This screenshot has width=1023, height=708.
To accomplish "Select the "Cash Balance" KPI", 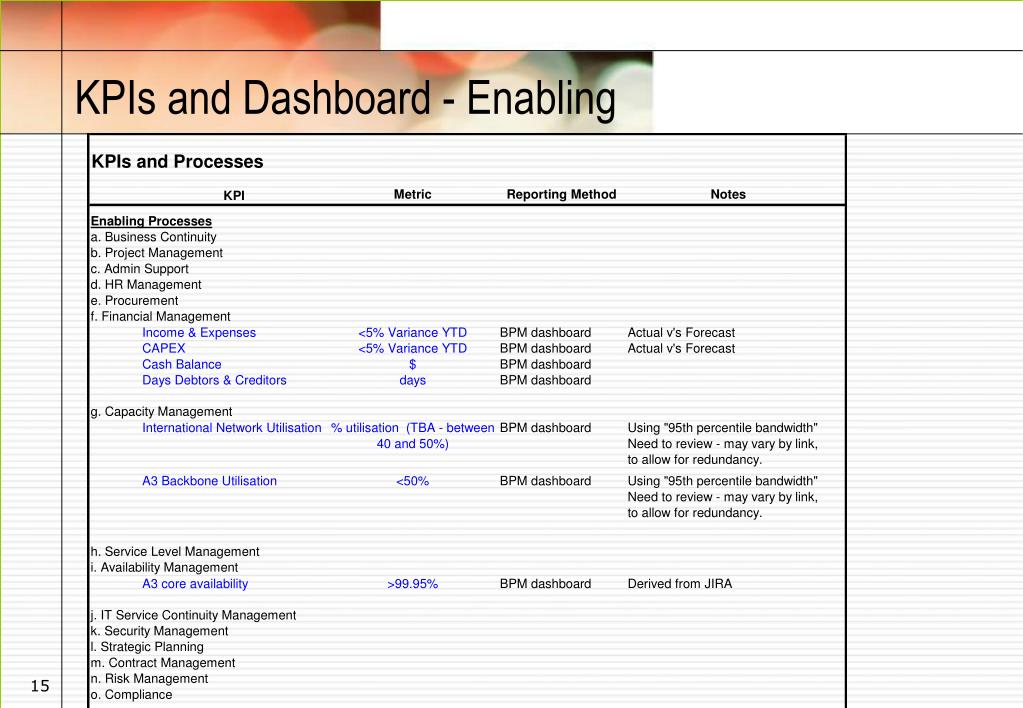I will [181, 364].
